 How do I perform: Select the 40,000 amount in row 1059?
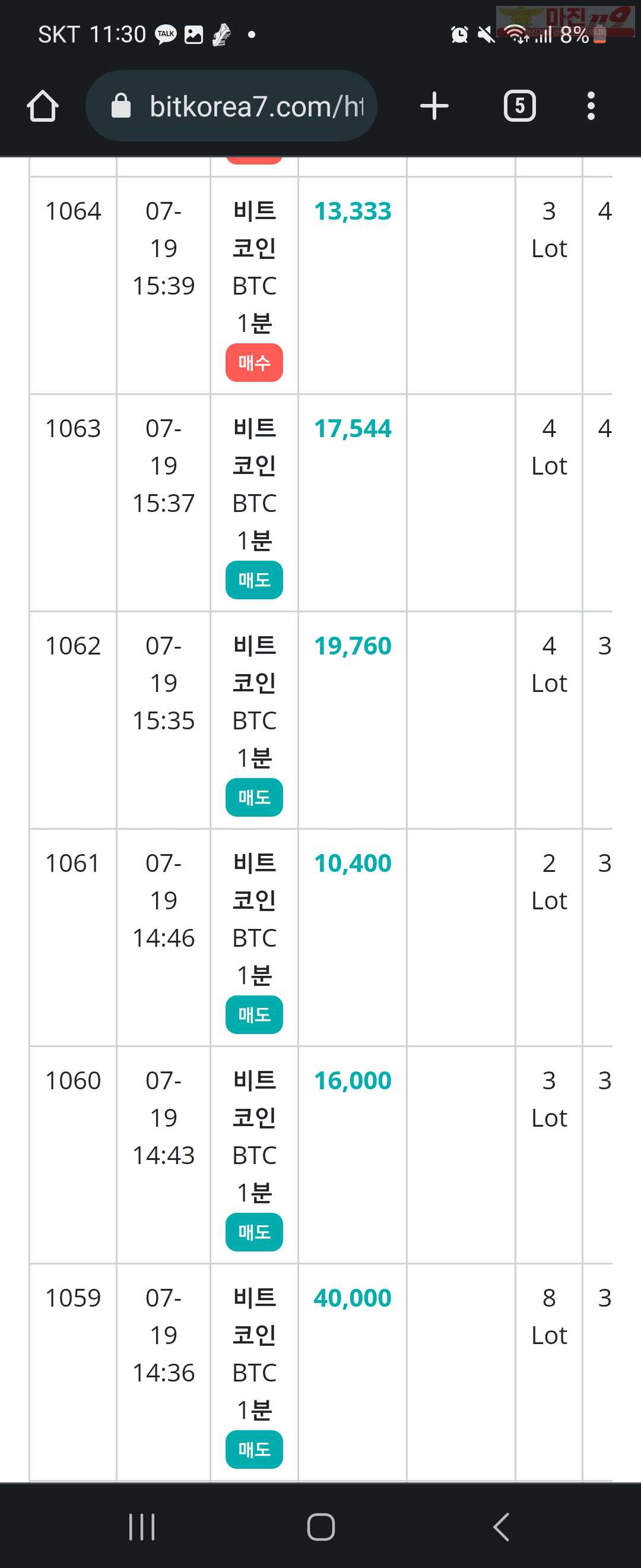tap(353, 1298)
